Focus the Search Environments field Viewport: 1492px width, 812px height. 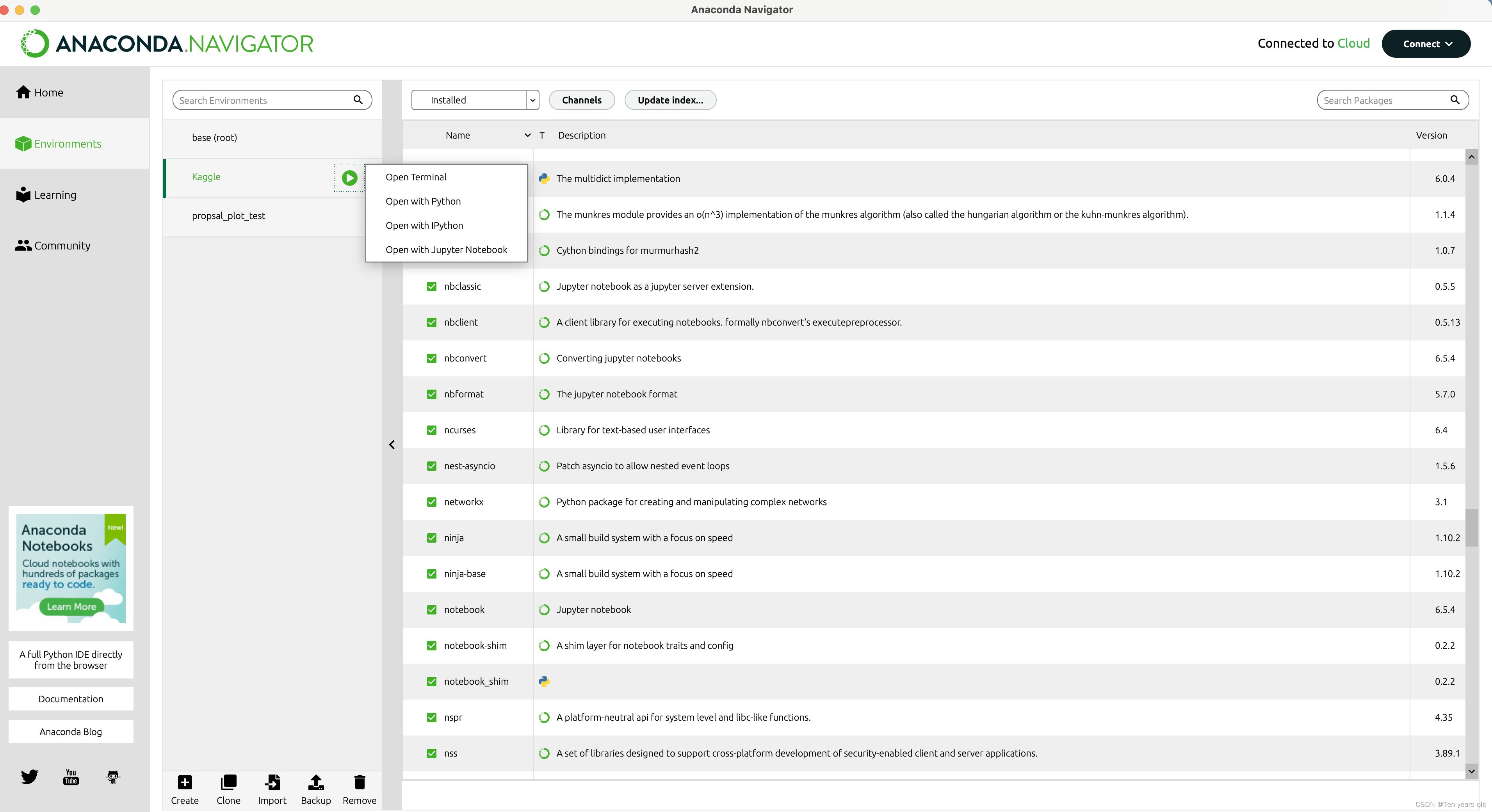tap(272, 100)
